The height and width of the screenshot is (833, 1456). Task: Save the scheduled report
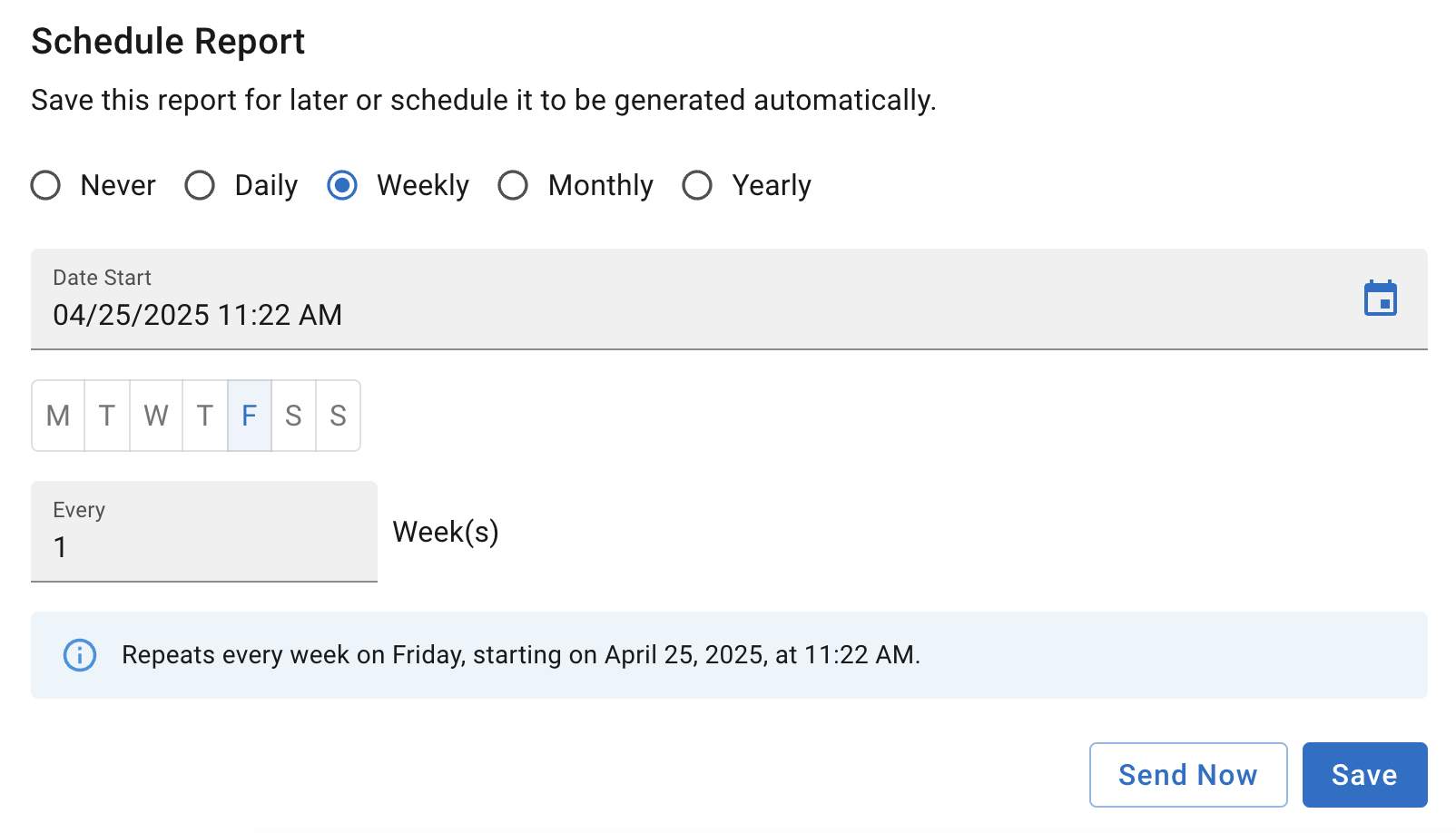click(x=1364, y=774)
